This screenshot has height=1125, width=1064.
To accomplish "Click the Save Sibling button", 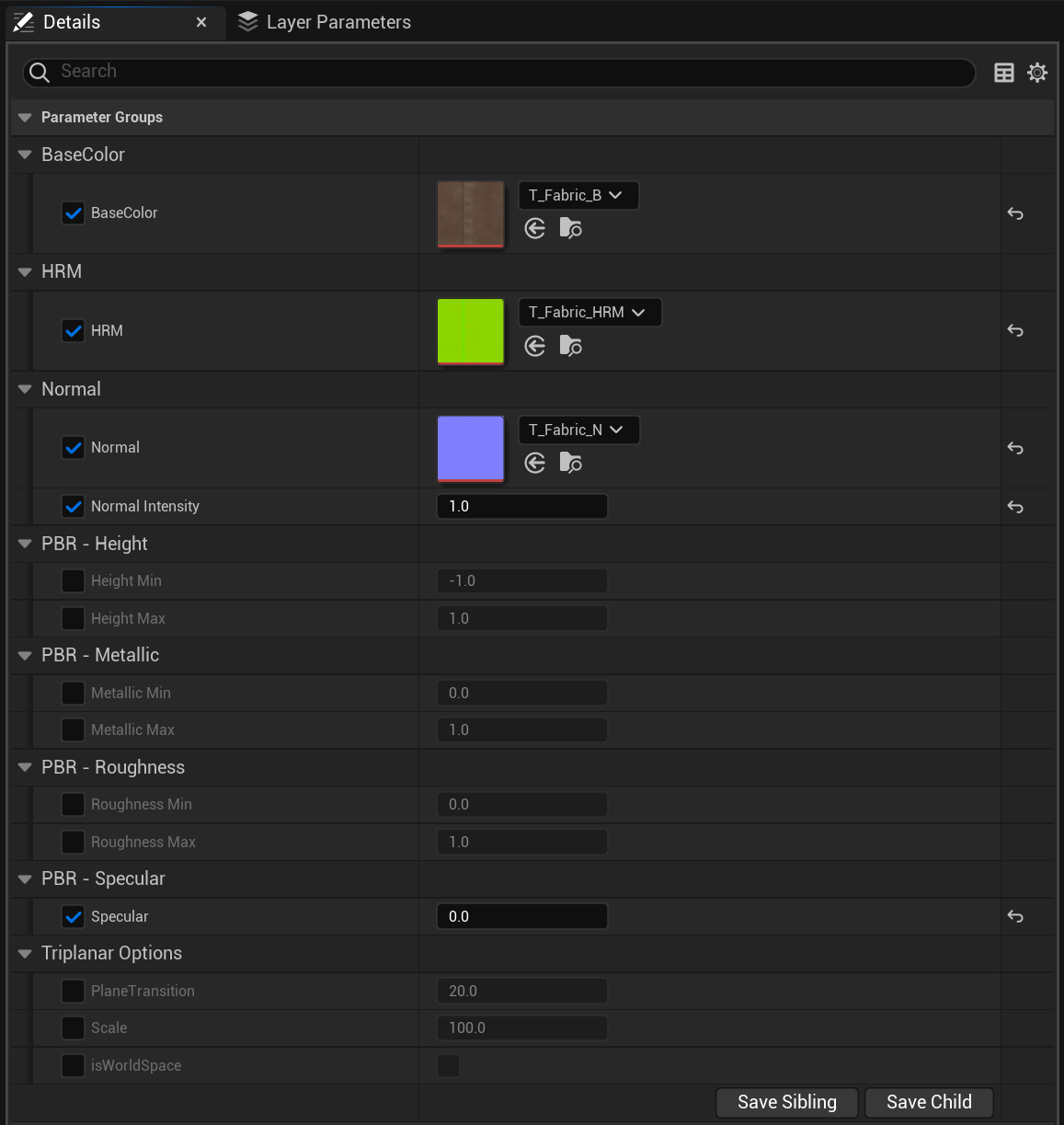I will tap(786, 1102).
